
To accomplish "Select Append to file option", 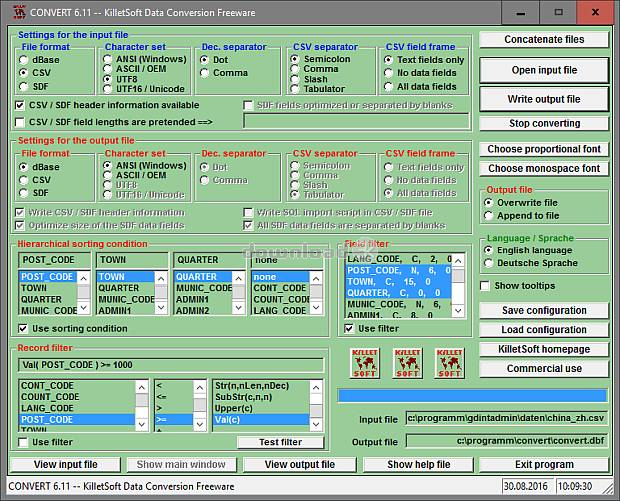I will [488, 216].
